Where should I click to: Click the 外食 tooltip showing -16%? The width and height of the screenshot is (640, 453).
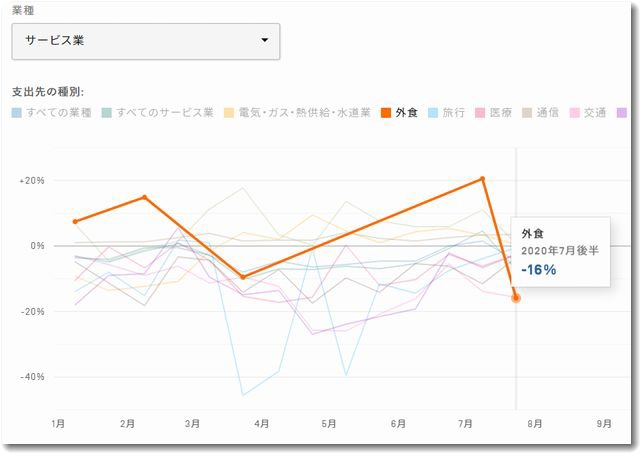point(559,251)
